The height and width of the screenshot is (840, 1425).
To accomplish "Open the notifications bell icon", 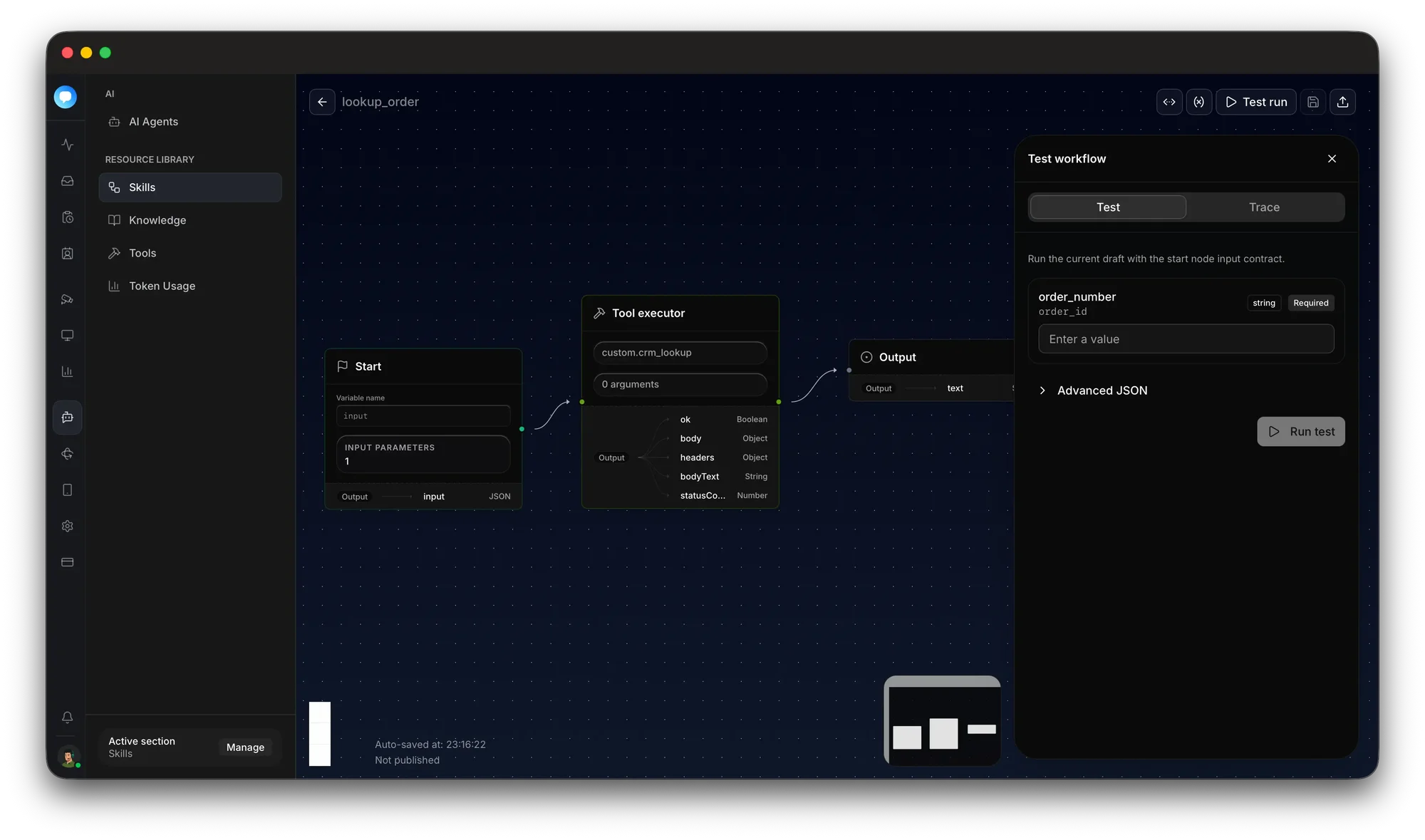I will 68,717.
